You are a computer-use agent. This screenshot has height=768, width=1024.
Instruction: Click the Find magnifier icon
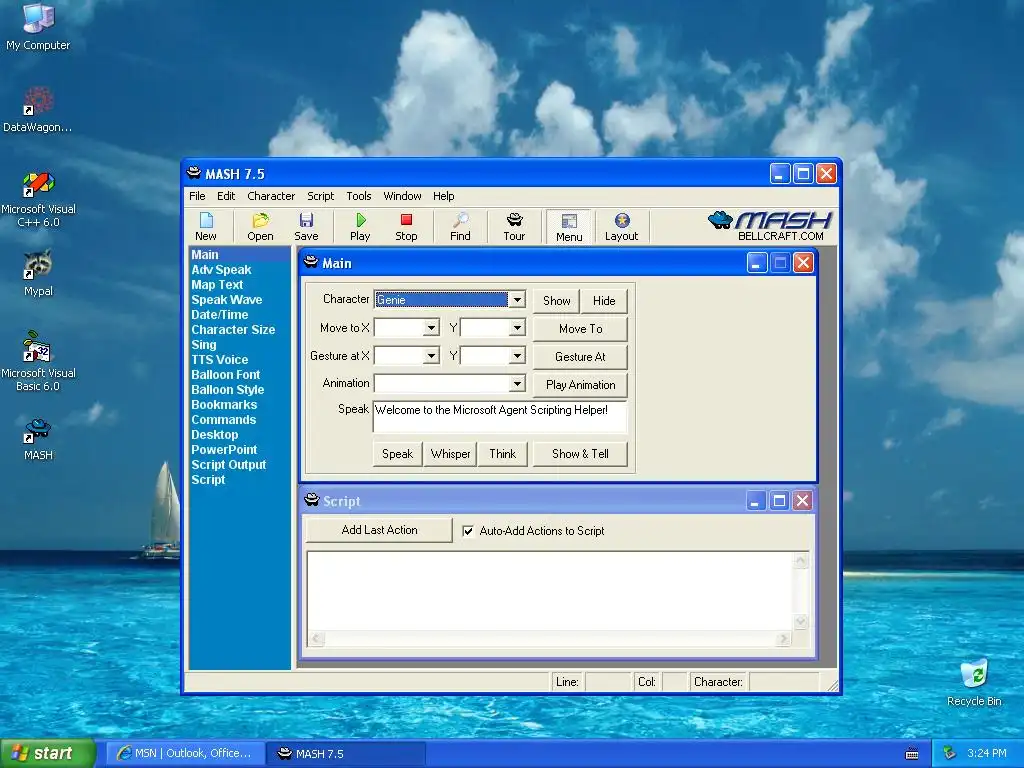[460, 227]
